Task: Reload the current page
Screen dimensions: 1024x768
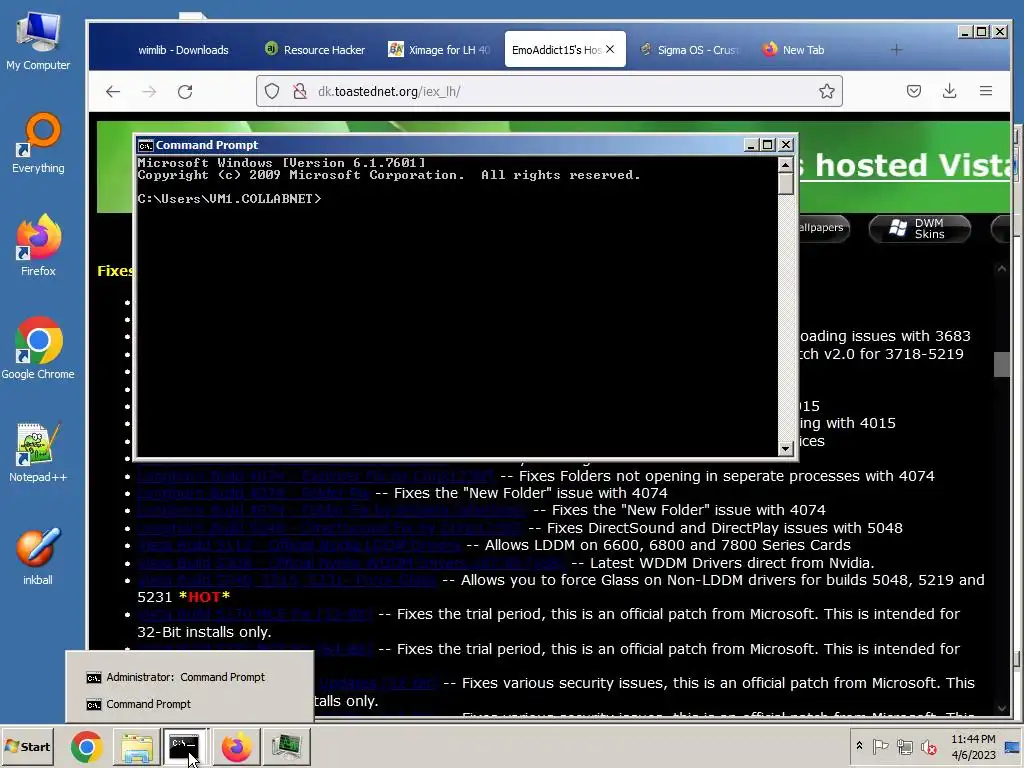Action: [185, 91]
